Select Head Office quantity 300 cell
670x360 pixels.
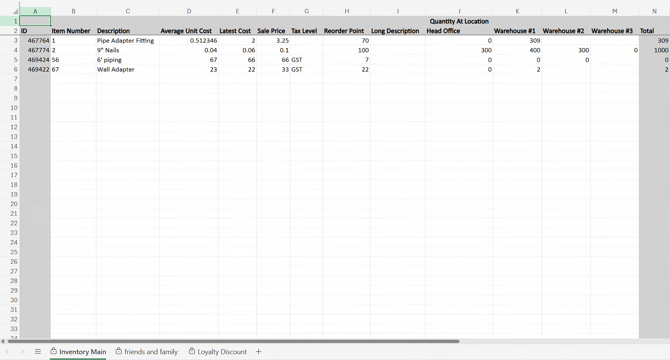[x=459, y=50]
